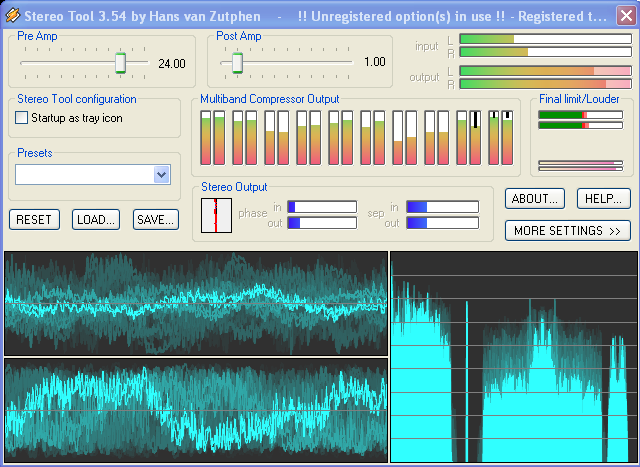Close the Stereo Tool window
Viewport: 640px width, 467px height.
pyautogui.click(x=626, y=16)
